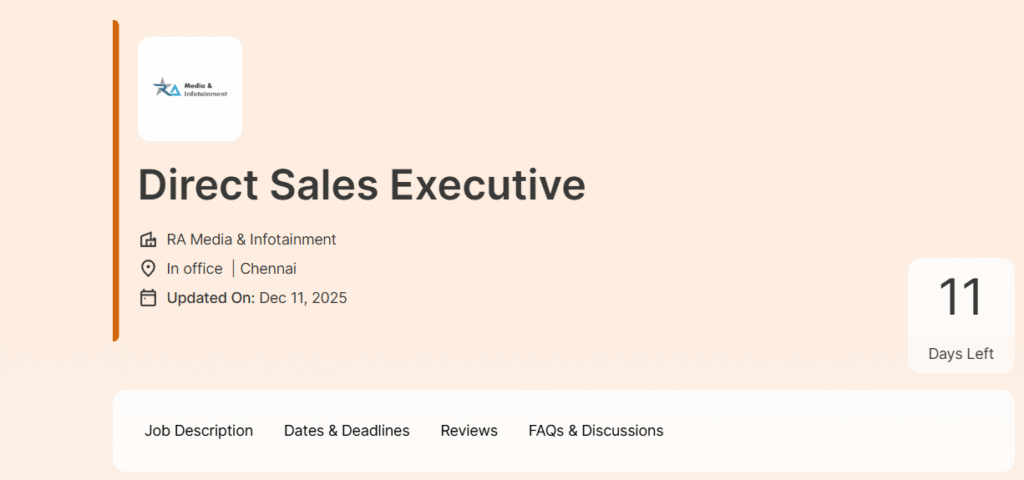Select the Reviews tab

click(x=469, y=431)
